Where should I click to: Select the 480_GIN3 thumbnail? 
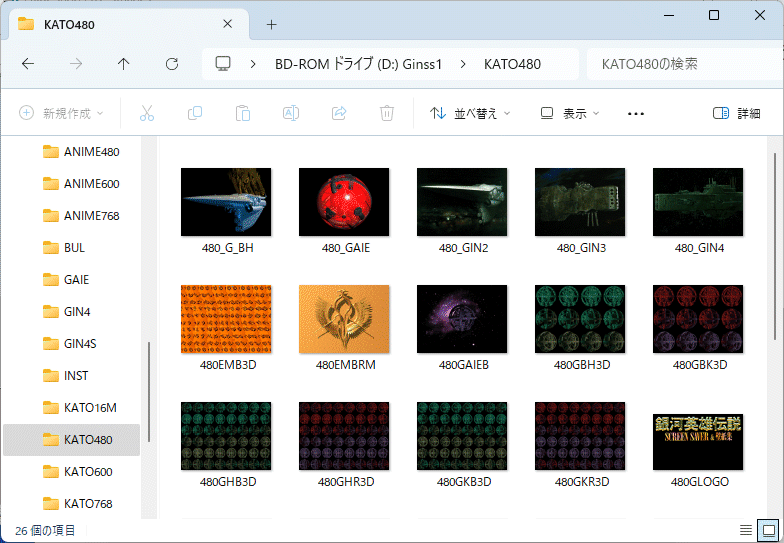pos(580,202)
